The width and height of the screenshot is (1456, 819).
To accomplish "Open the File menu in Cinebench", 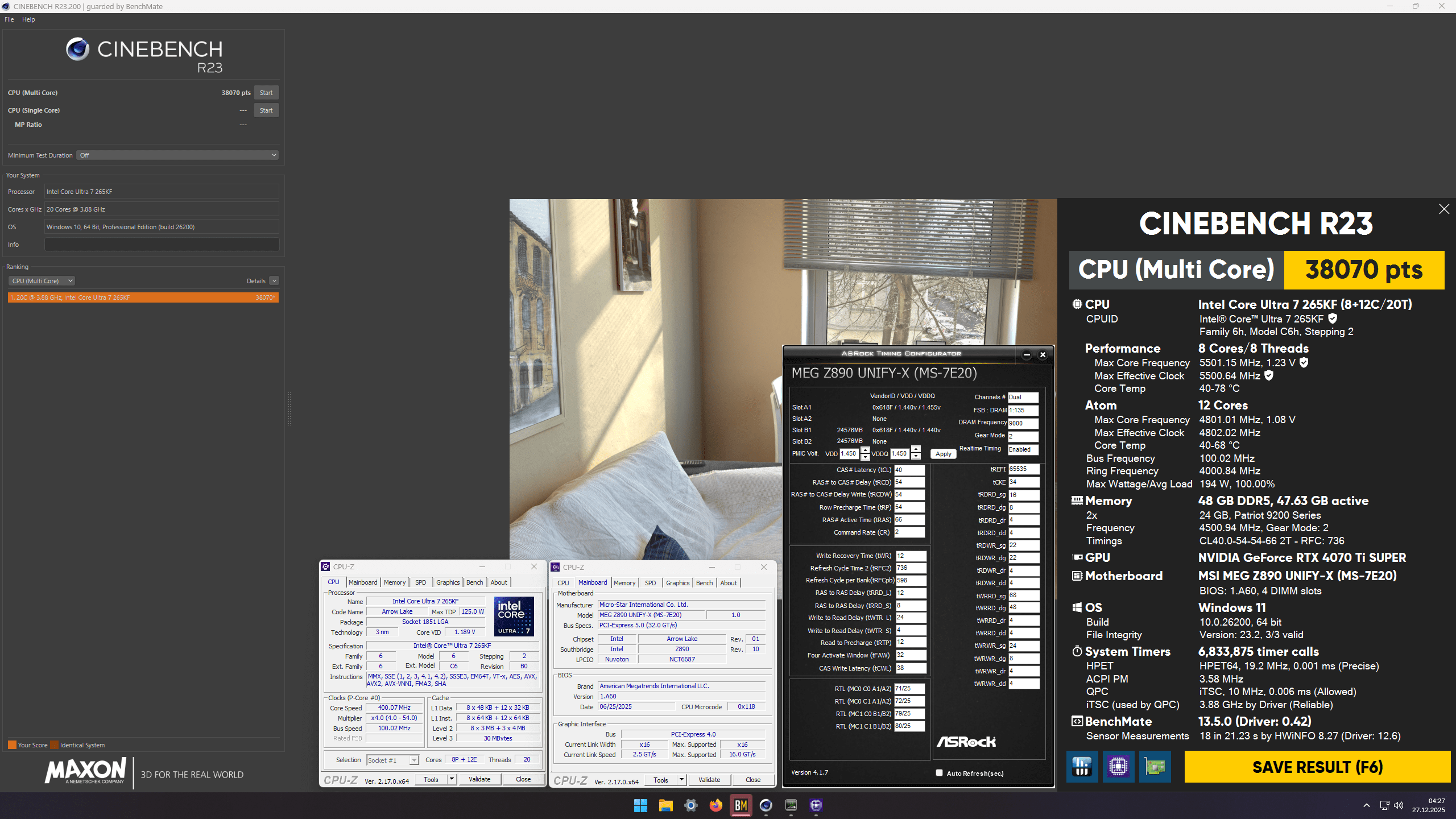I will (9, 19).
